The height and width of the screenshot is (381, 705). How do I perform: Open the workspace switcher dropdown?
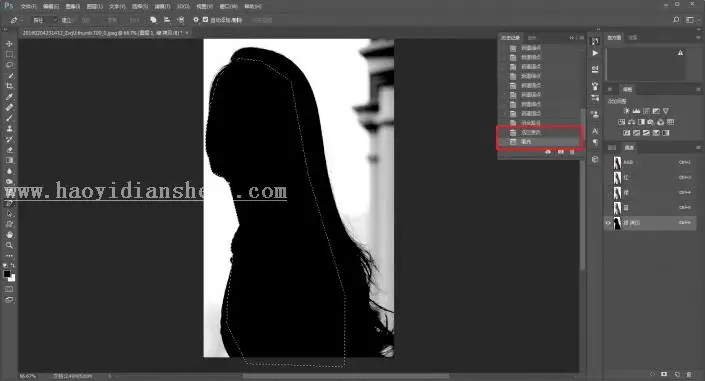tap(690, 20)
